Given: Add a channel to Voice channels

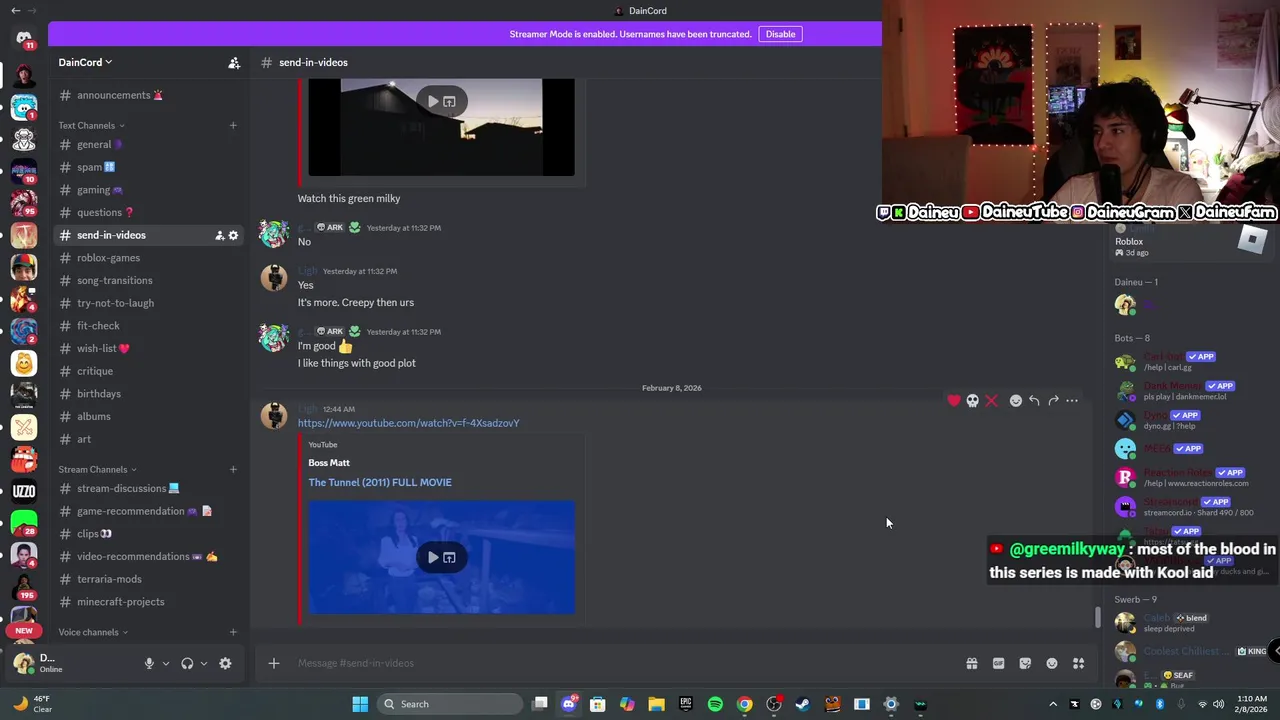Looking at the screenshot, I should (233, 632).
